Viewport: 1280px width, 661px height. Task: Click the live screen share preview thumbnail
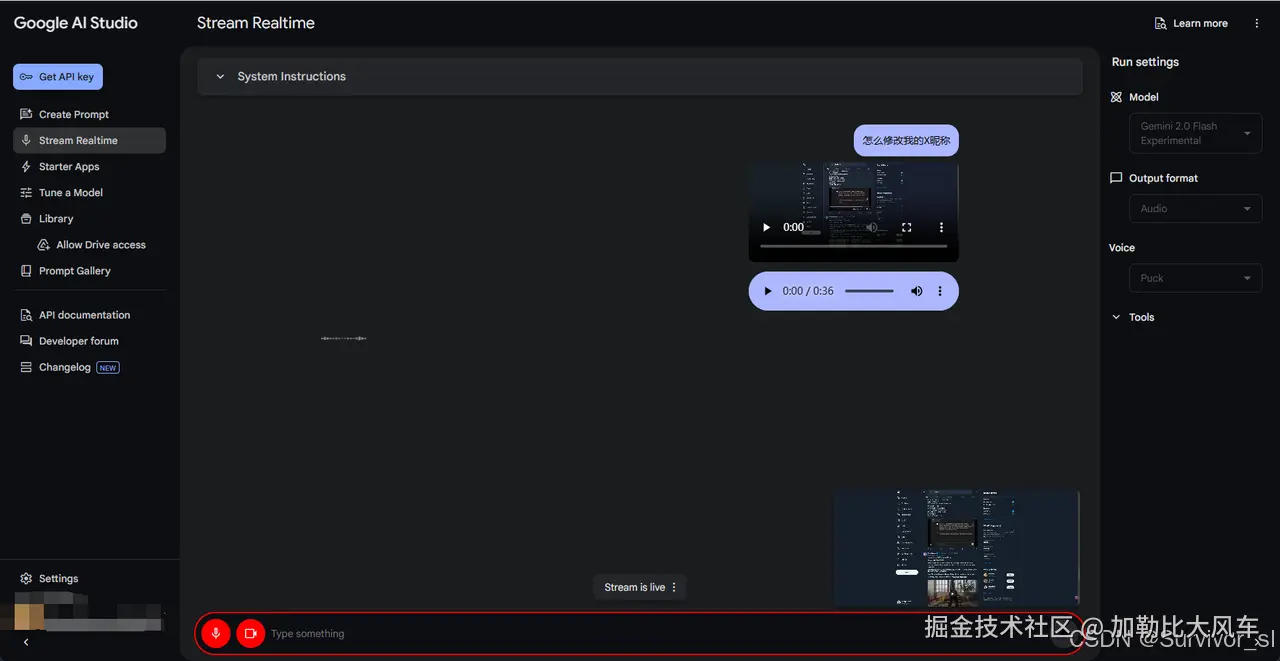(957, 548)
